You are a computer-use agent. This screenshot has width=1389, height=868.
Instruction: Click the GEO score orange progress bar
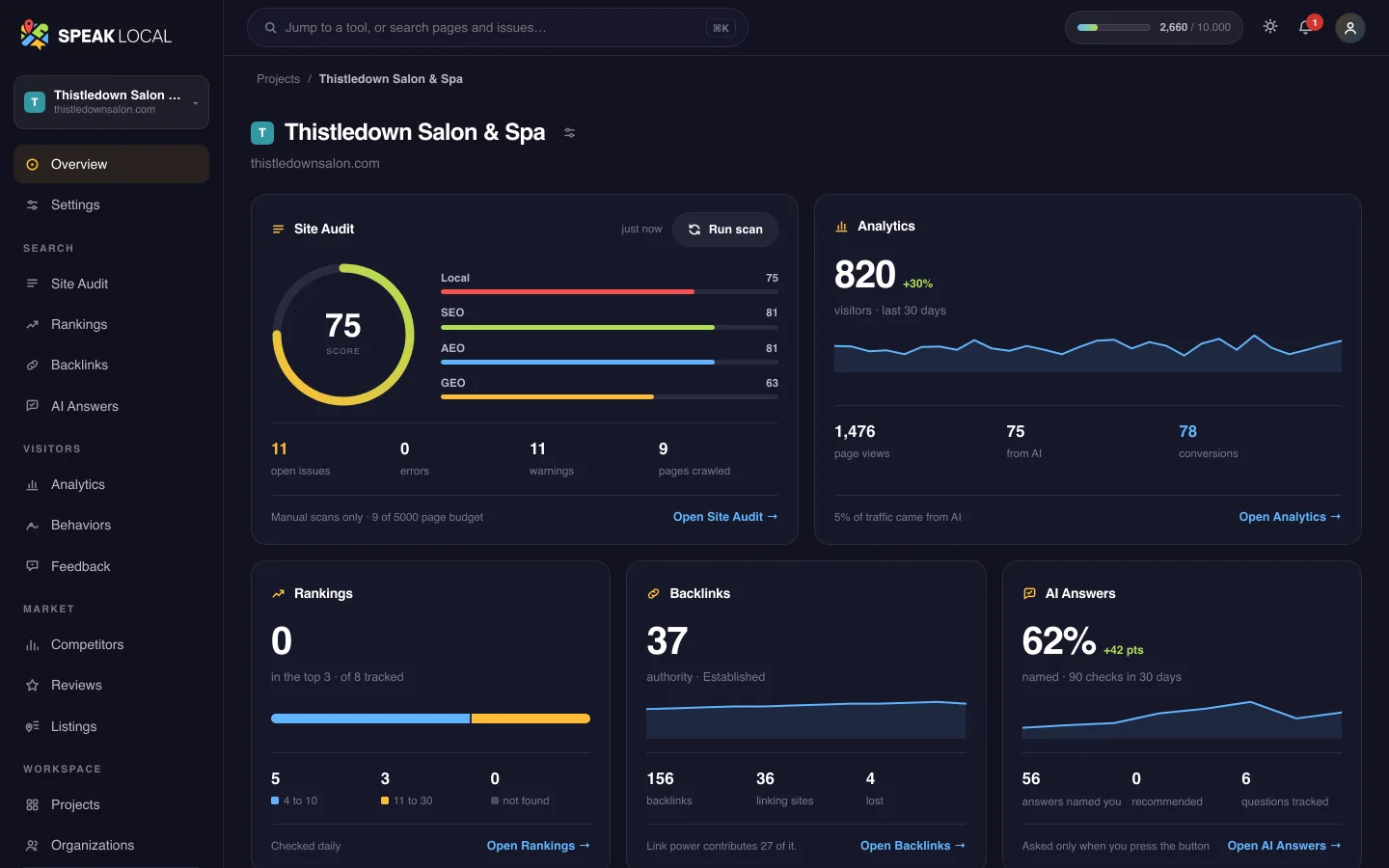pyautogui.click(x=610, y=396)
